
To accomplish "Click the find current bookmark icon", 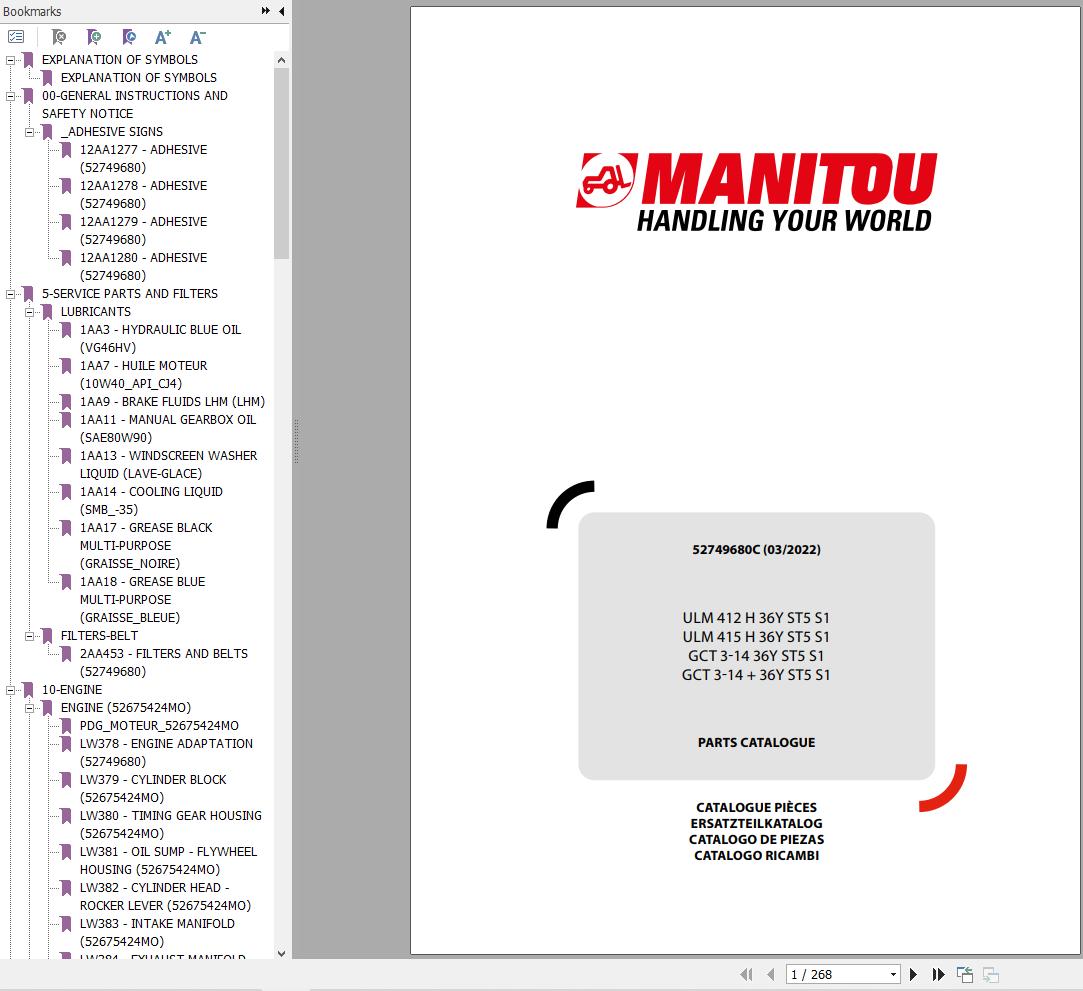I will tap(128, 37).
